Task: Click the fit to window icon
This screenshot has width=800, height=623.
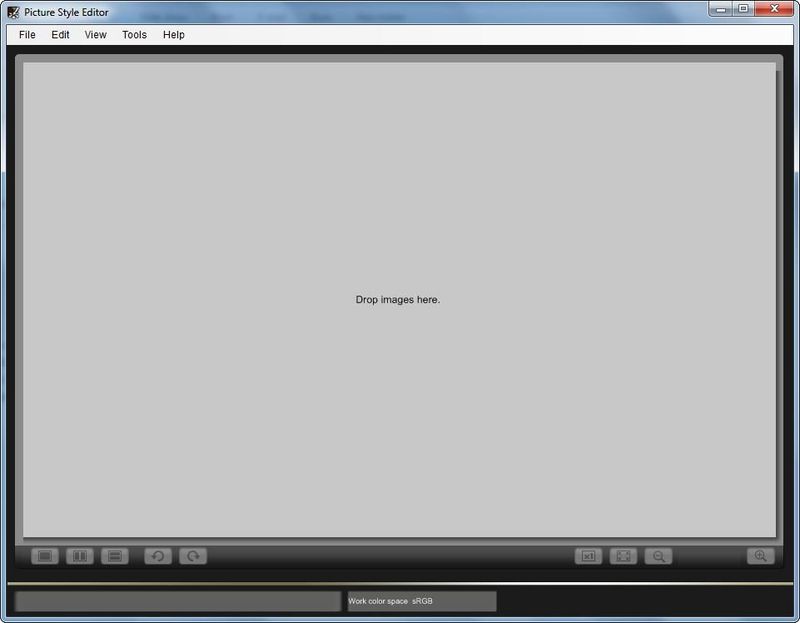Action: [x=623, y=556]
